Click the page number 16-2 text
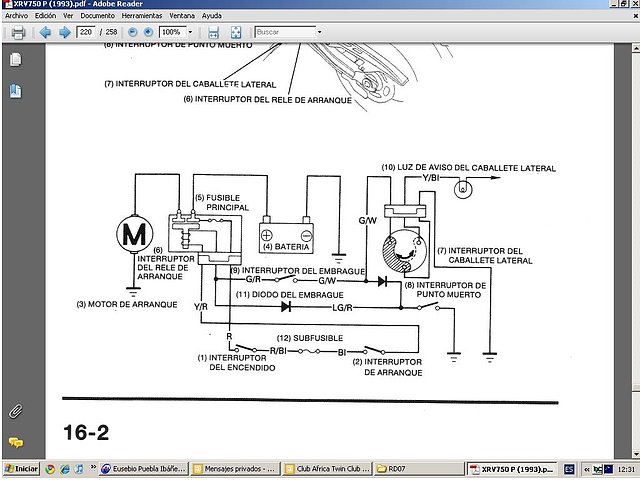Viewport: 640px width, 480px height. (x=86, y=433)
